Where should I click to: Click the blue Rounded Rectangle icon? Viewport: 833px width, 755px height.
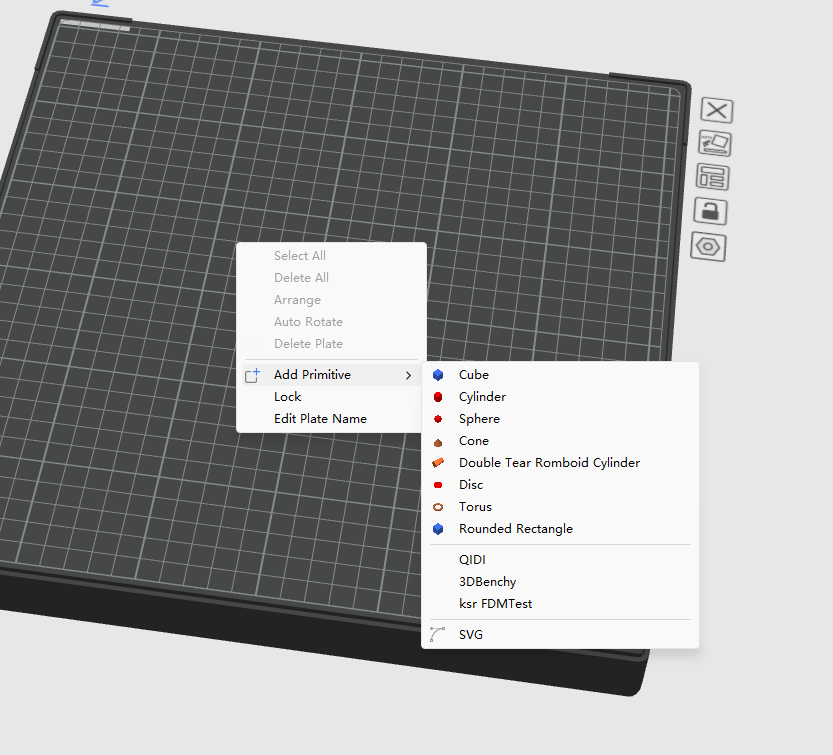(438, 529)
